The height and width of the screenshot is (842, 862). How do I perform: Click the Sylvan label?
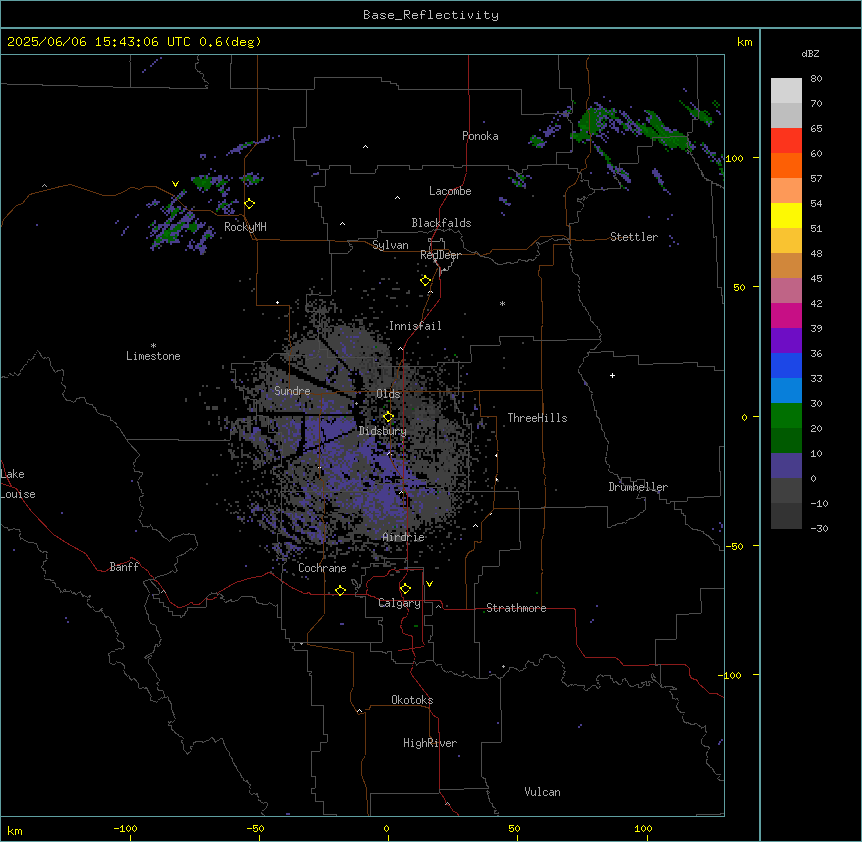pyautogui.click(x=390, y=245)
